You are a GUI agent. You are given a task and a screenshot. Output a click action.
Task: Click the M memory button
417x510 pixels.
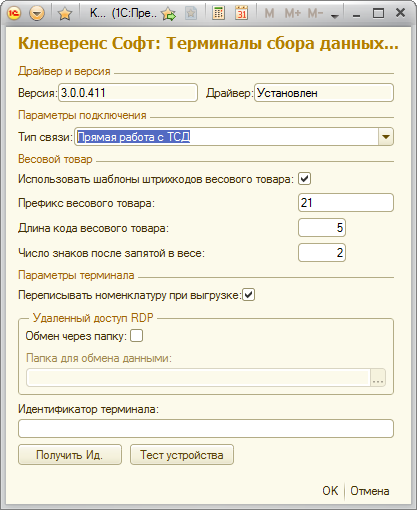(x=269, y=13)
